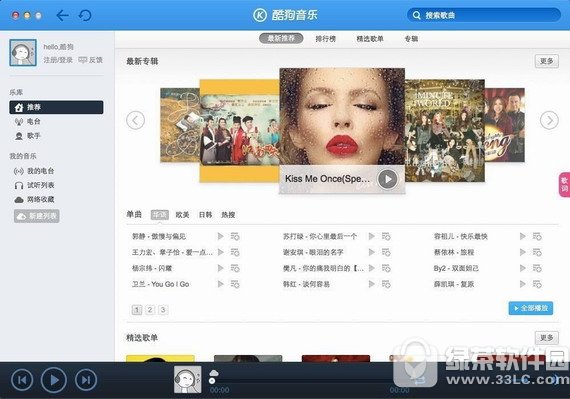Add 郭静 - 傲慢与偏见 to playlist
Viewport: 570px width, 399px height.
(235, 237)
